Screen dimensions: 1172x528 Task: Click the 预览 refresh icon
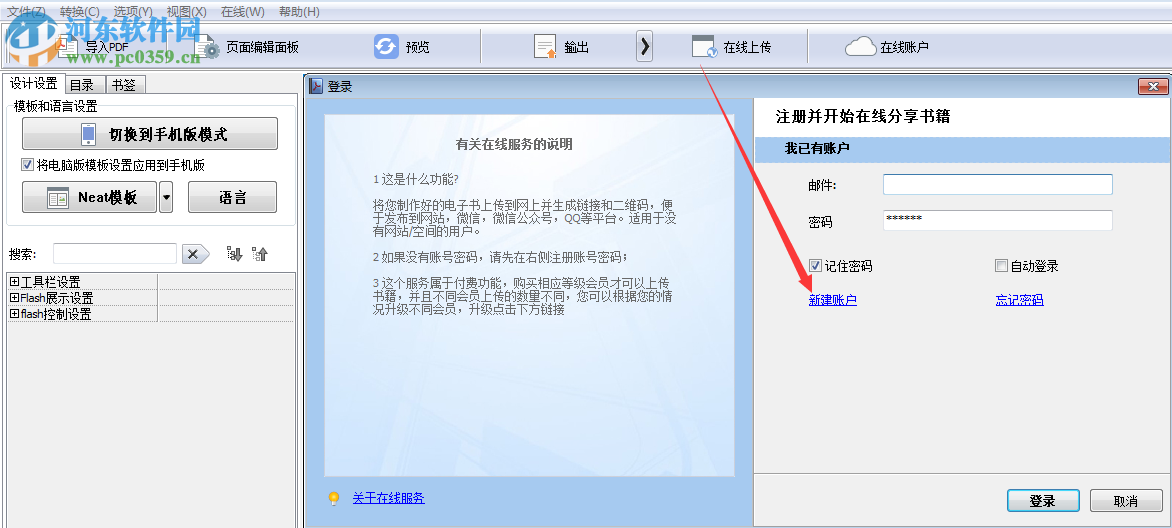pyautogui.click(x=386, y=46)
